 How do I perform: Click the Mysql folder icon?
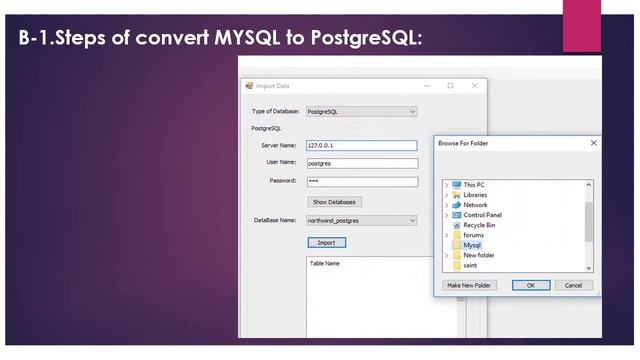pos(457,245)
